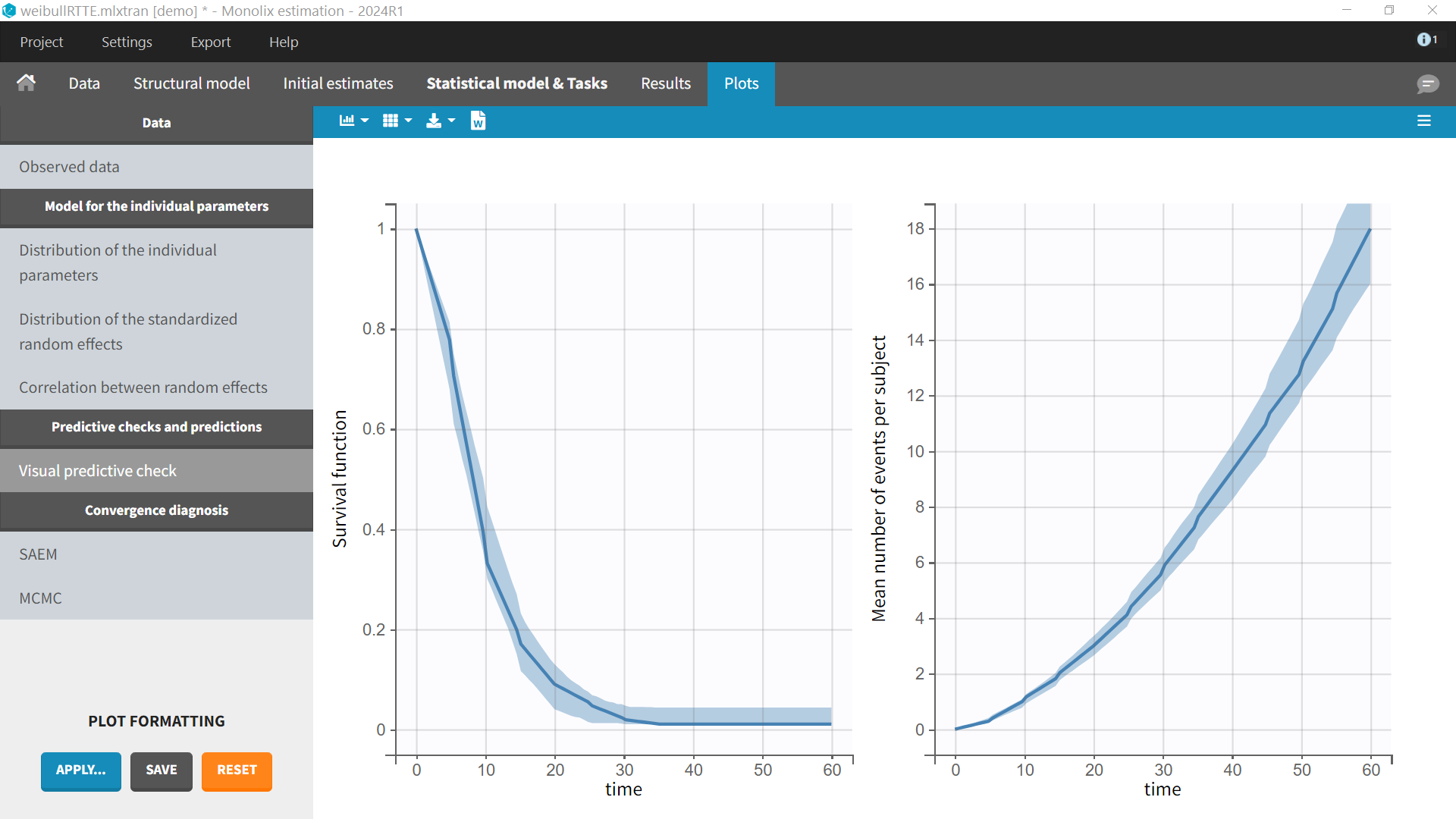Click the bar chart plot selection icon
Screen dimensions: 1456x819
coord(347,121)
